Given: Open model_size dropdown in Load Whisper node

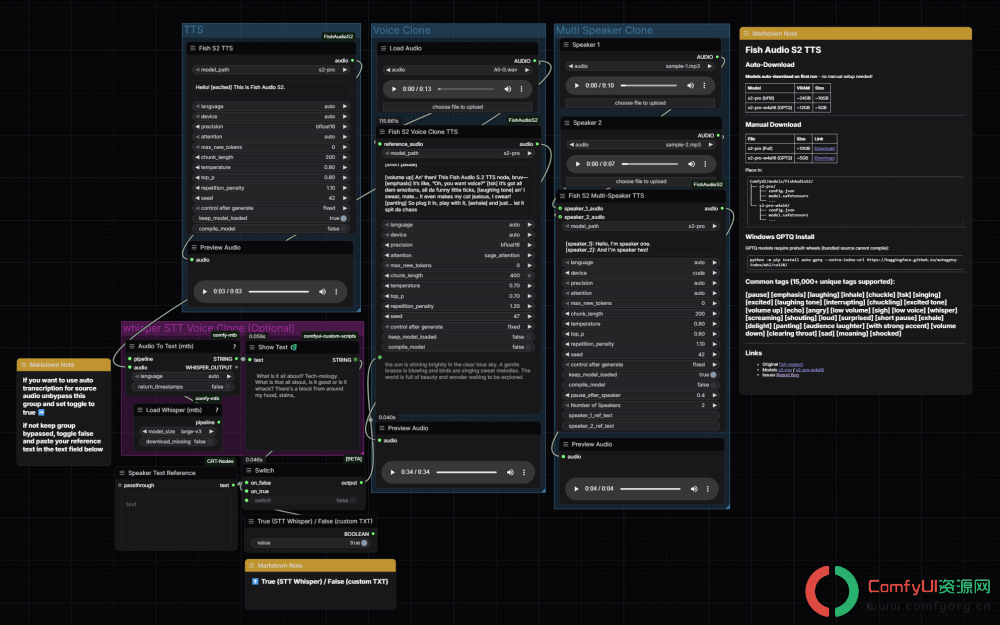Looking at the screenshot, I should click(179, 431).
